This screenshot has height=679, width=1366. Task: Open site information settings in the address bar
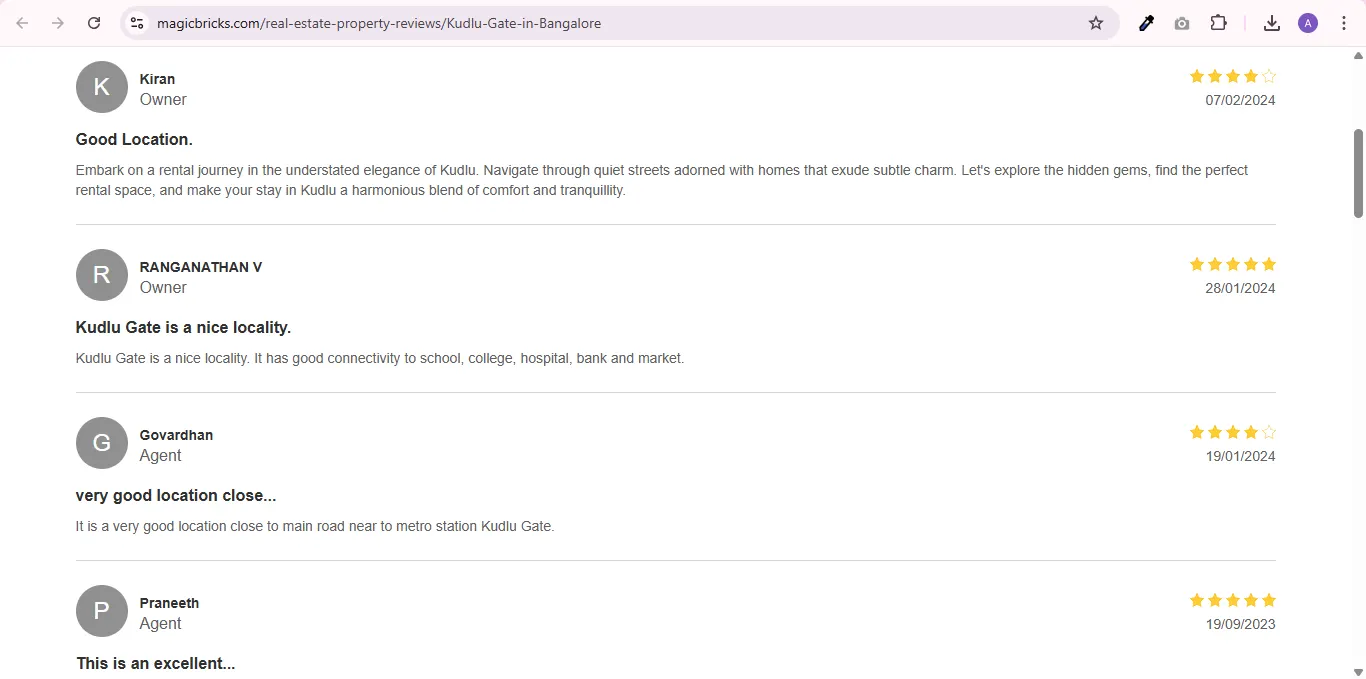point(136,22)
